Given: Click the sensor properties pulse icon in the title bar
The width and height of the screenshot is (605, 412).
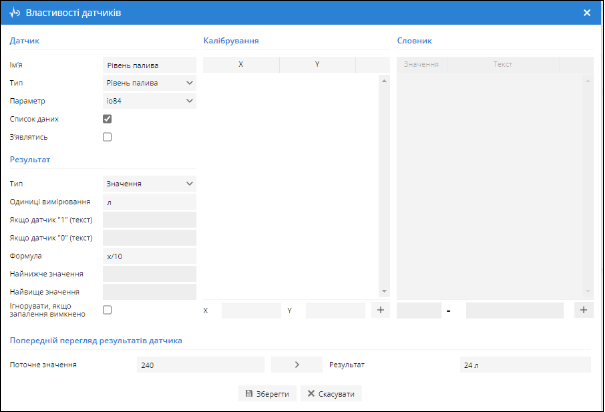Looking at the screenshot, I should [15, 13].
